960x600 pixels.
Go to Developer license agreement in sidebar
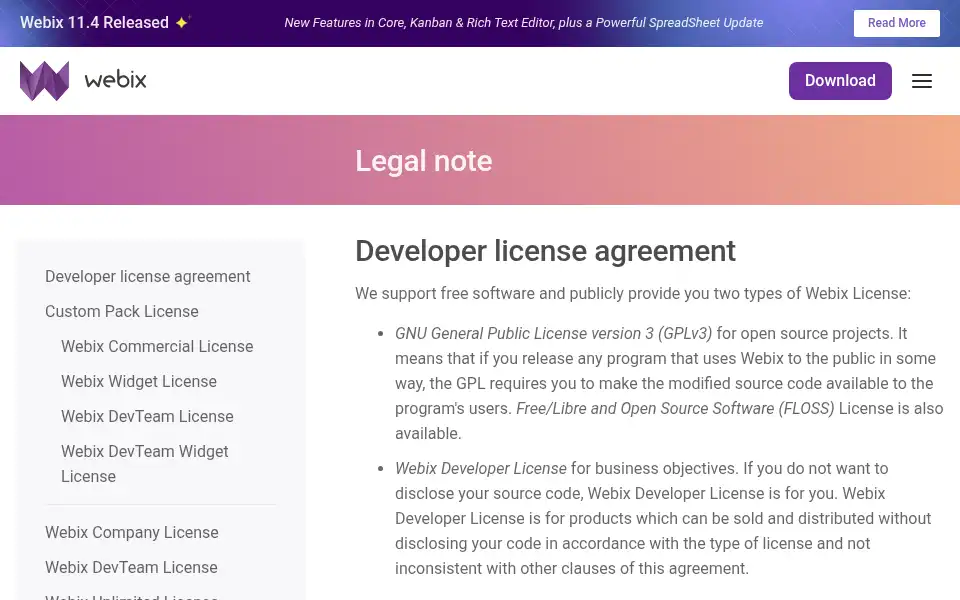click(x=148, y=276)
